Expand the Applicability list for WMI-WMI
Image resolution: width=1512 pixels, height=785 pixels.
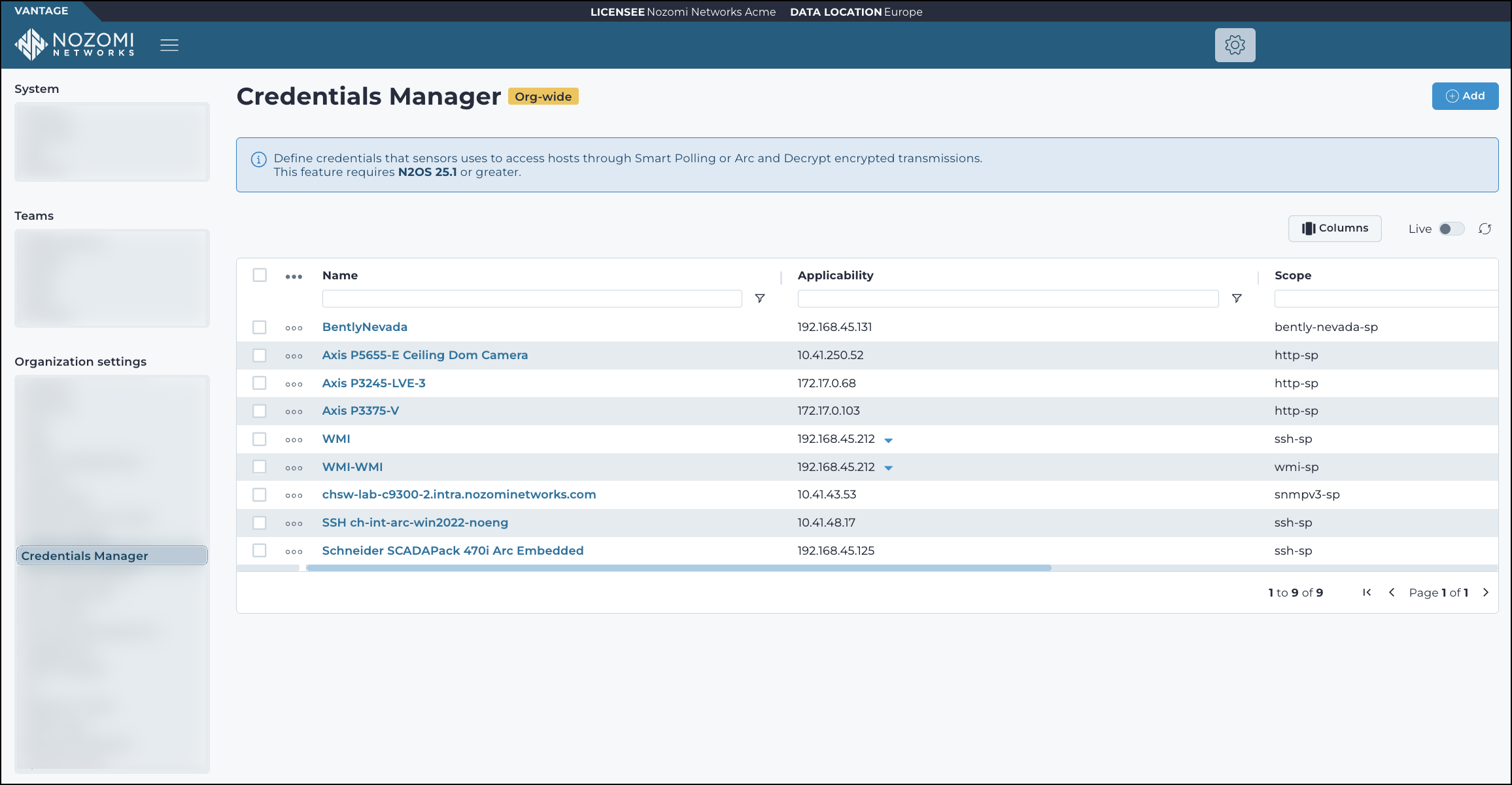(889, 468)
